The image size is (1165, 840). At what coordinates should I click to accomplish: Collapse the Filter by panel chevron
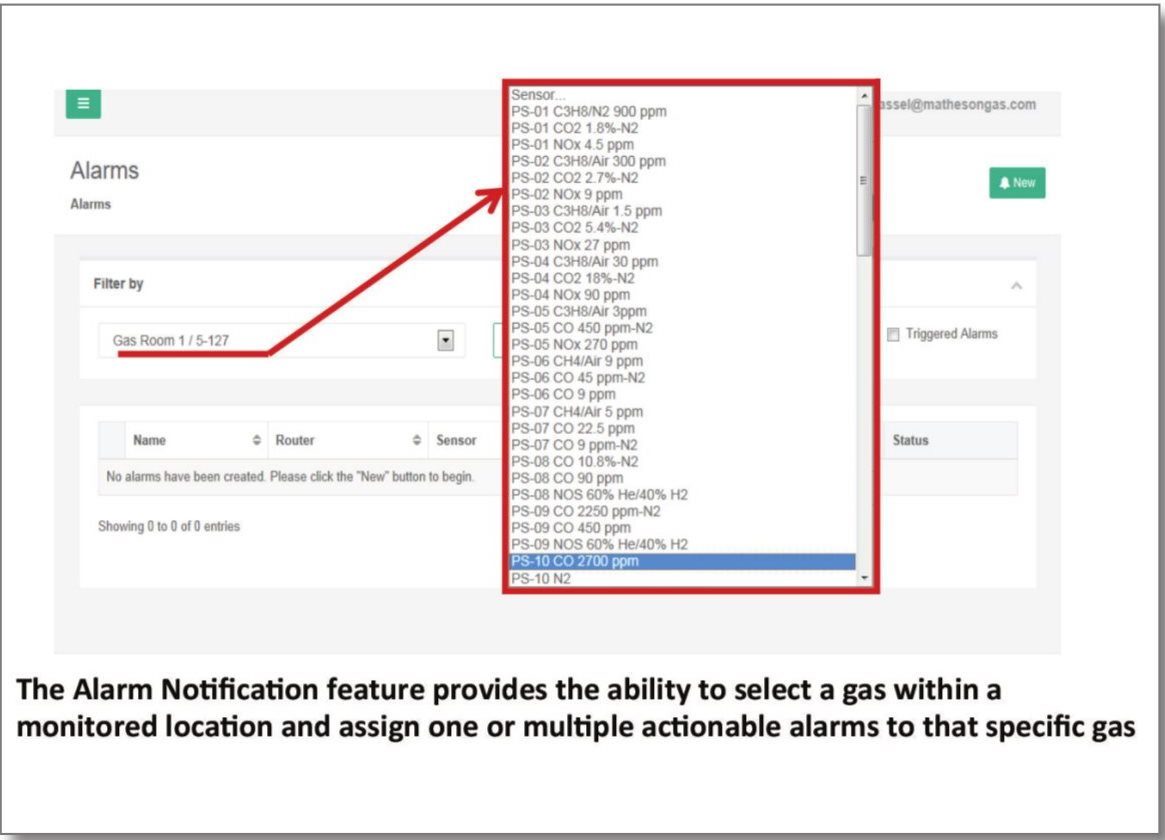[1016, 286]
